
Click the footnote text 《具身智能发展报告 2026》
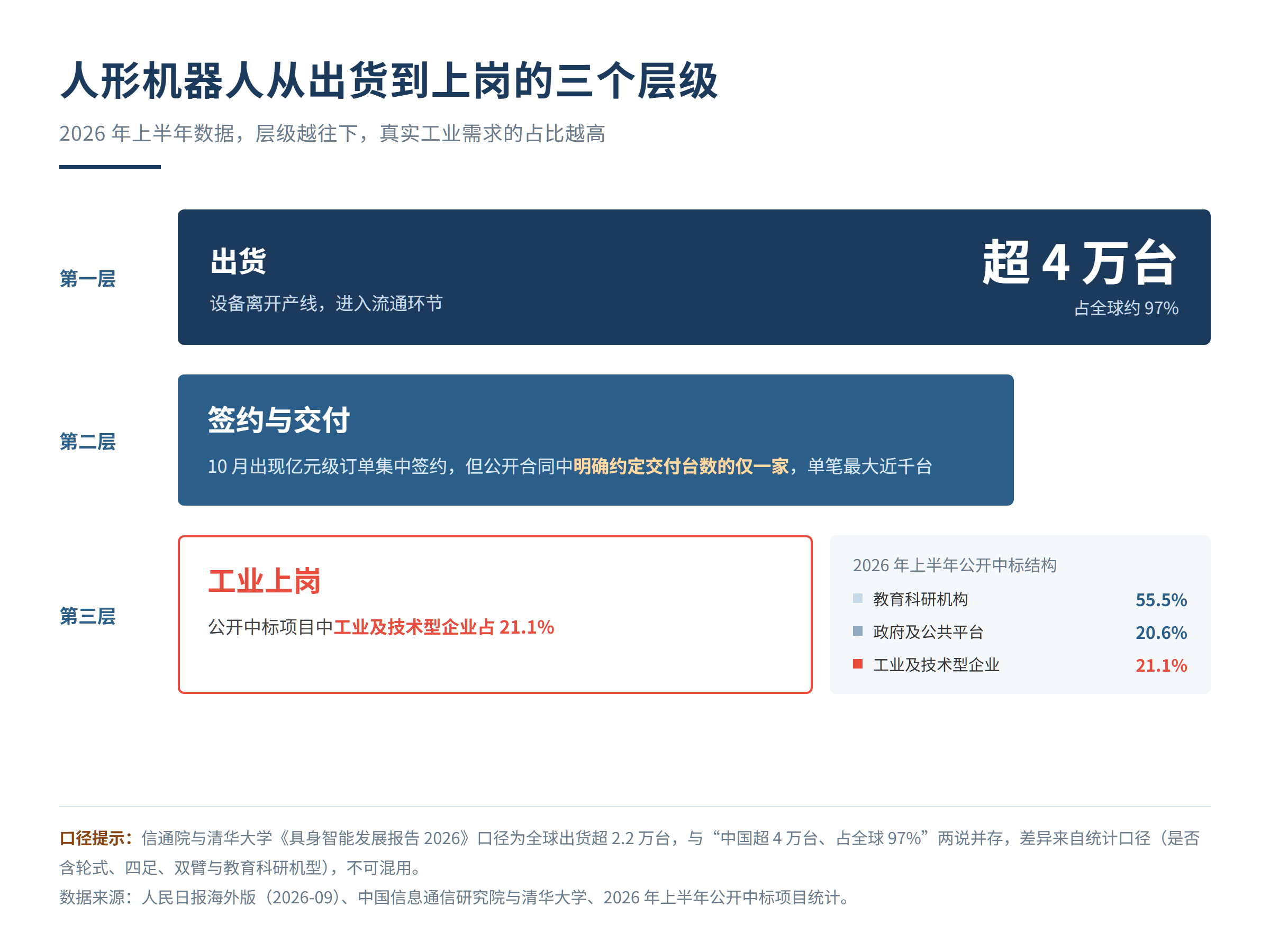click(375, 838)
